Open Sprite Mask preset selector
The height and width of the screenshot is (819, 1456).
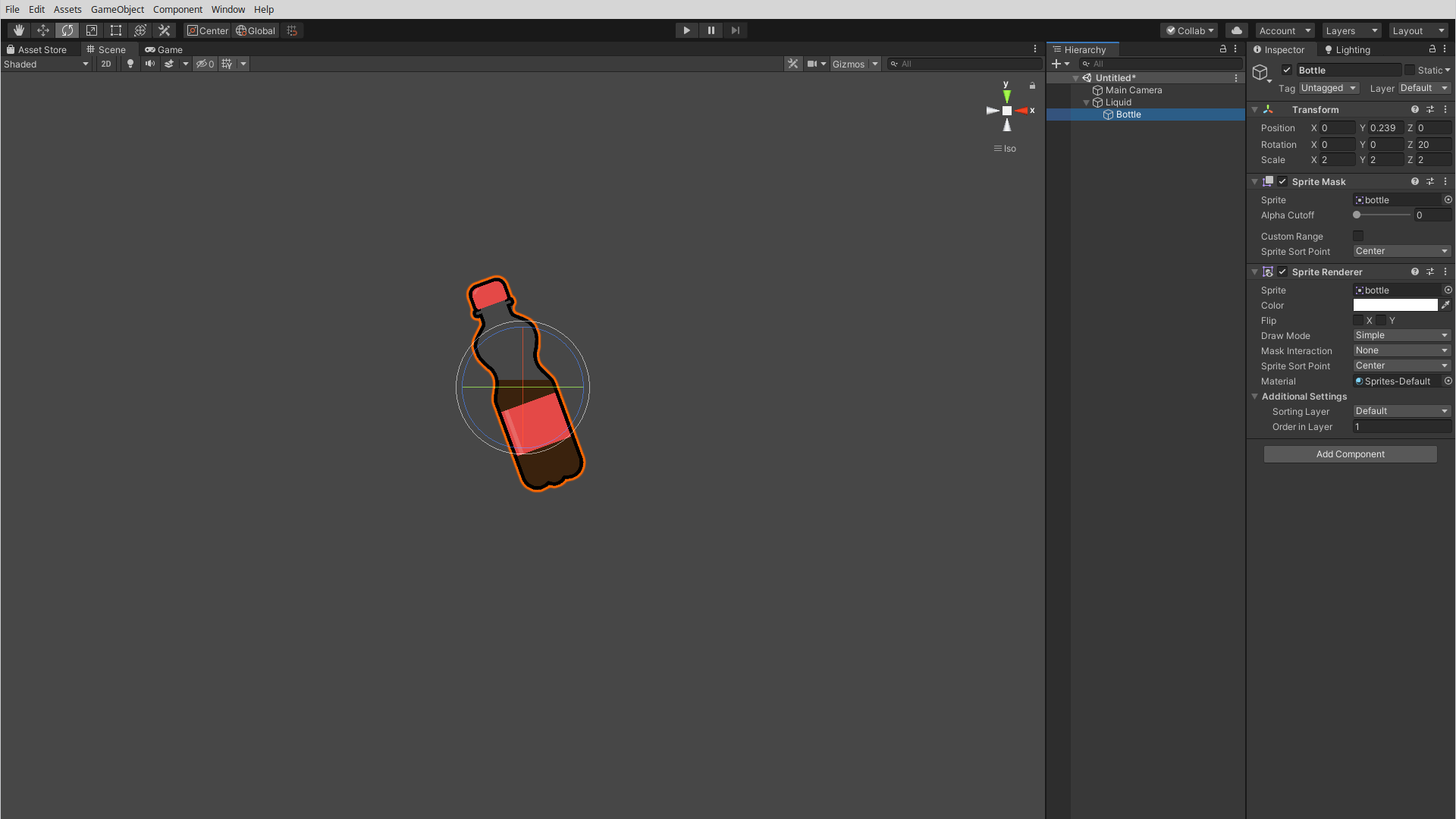point(1430,182)
